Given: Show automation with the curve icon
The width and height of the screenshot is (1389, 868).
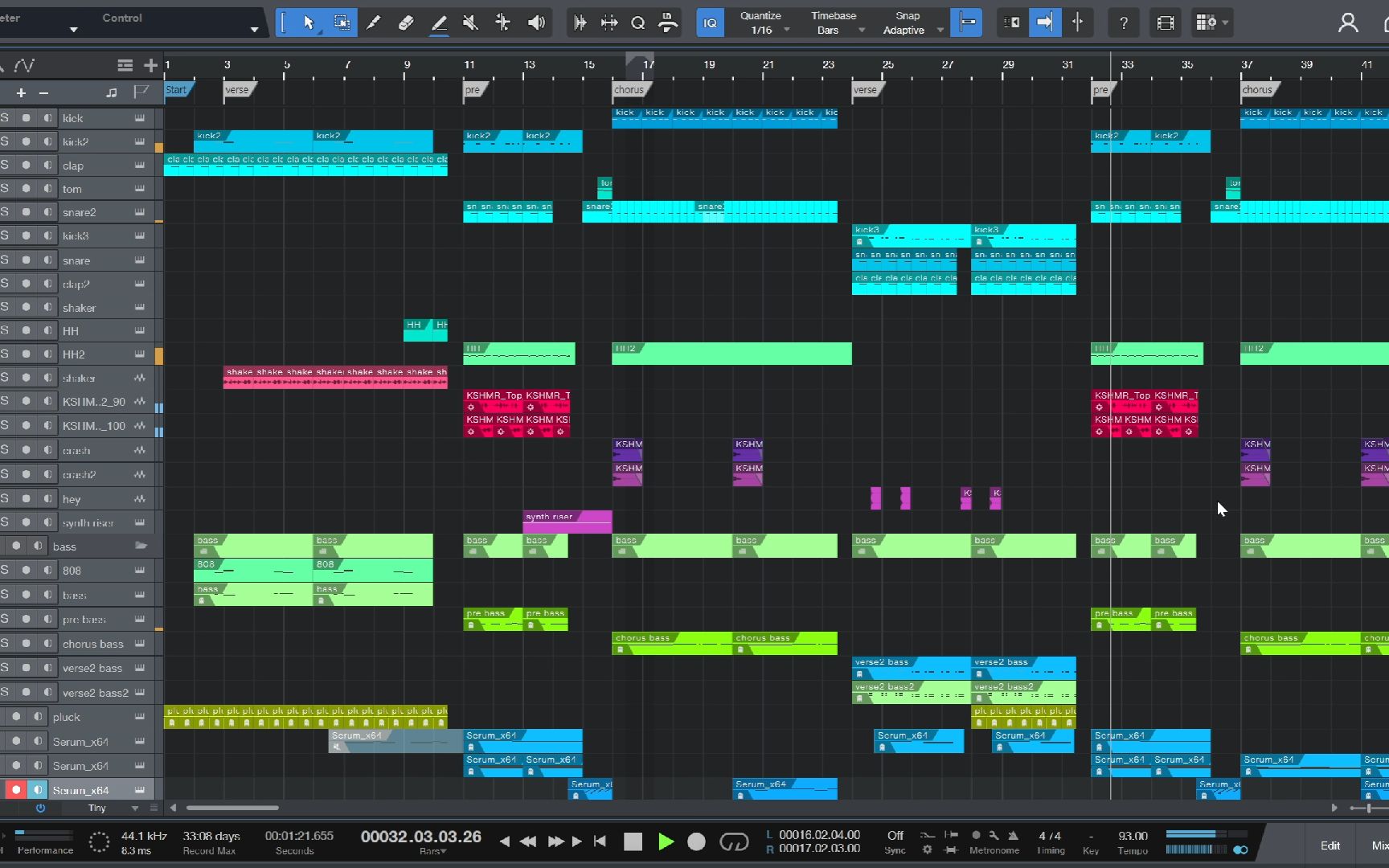Looking at the screenshot, I should click(24, 65).
